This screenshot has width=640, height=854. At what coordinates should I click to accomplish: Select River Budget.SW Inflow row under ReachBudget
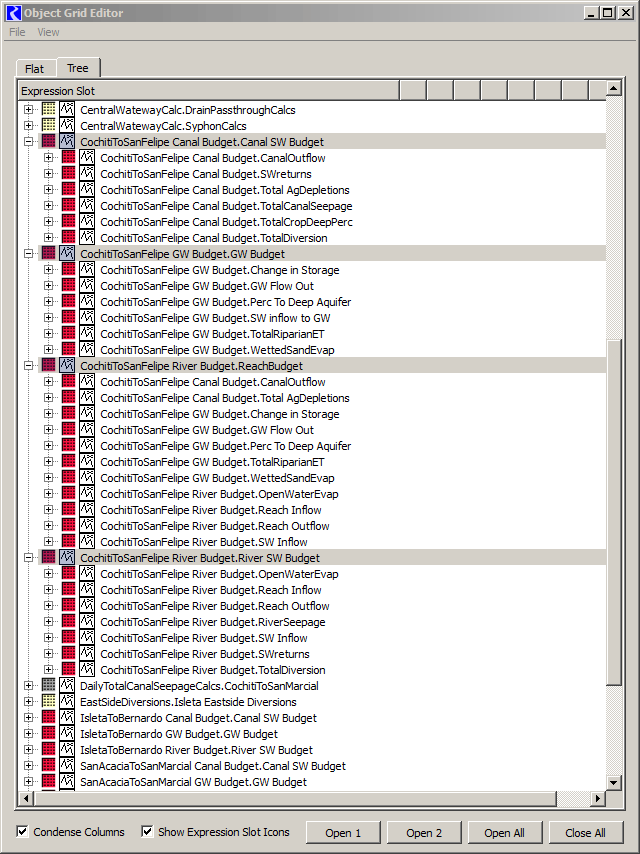(x=204, y=542)
